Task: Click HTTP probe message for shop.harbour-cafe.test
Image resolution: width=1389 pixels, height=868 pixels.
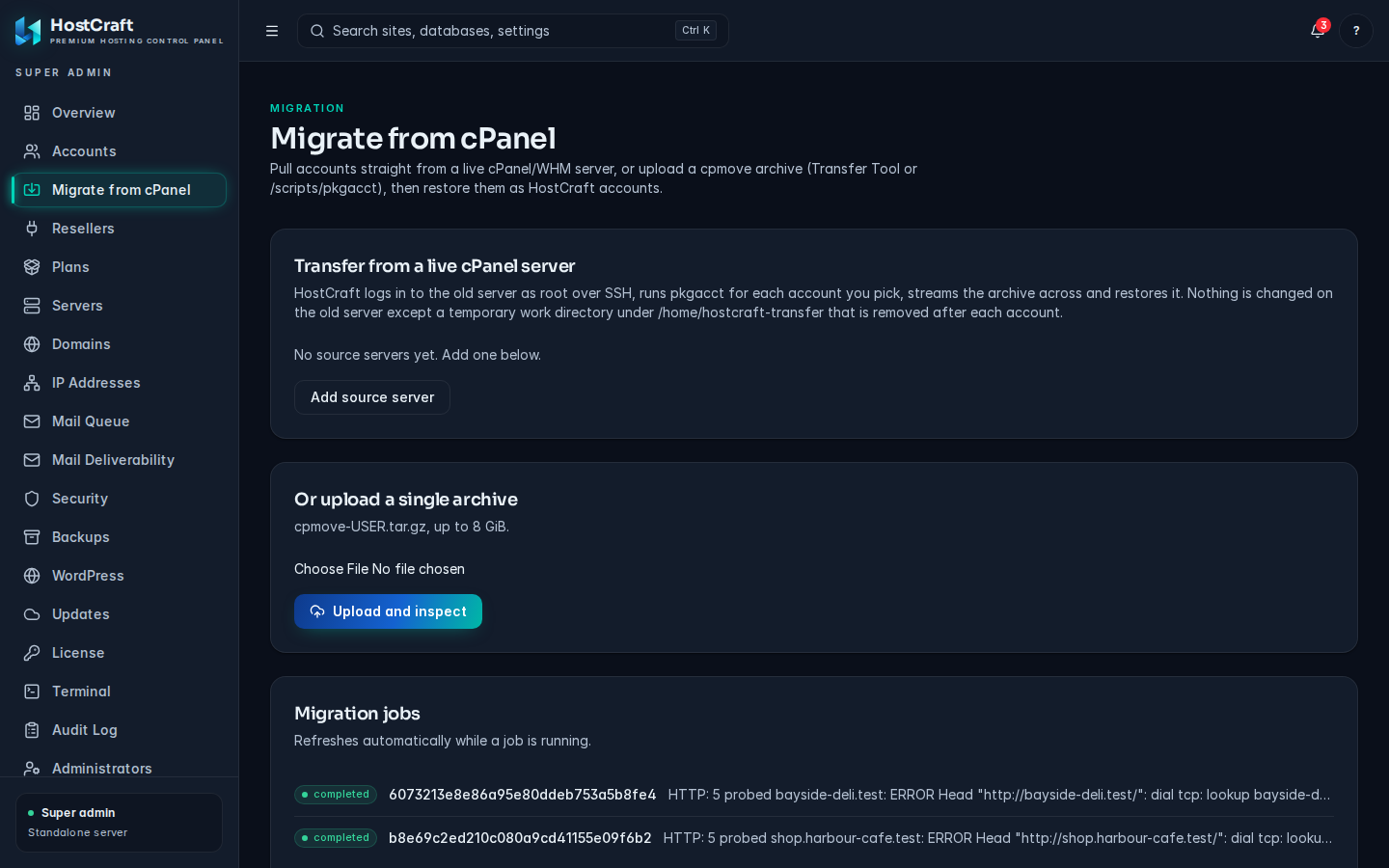Action: [x=998, y=838]
